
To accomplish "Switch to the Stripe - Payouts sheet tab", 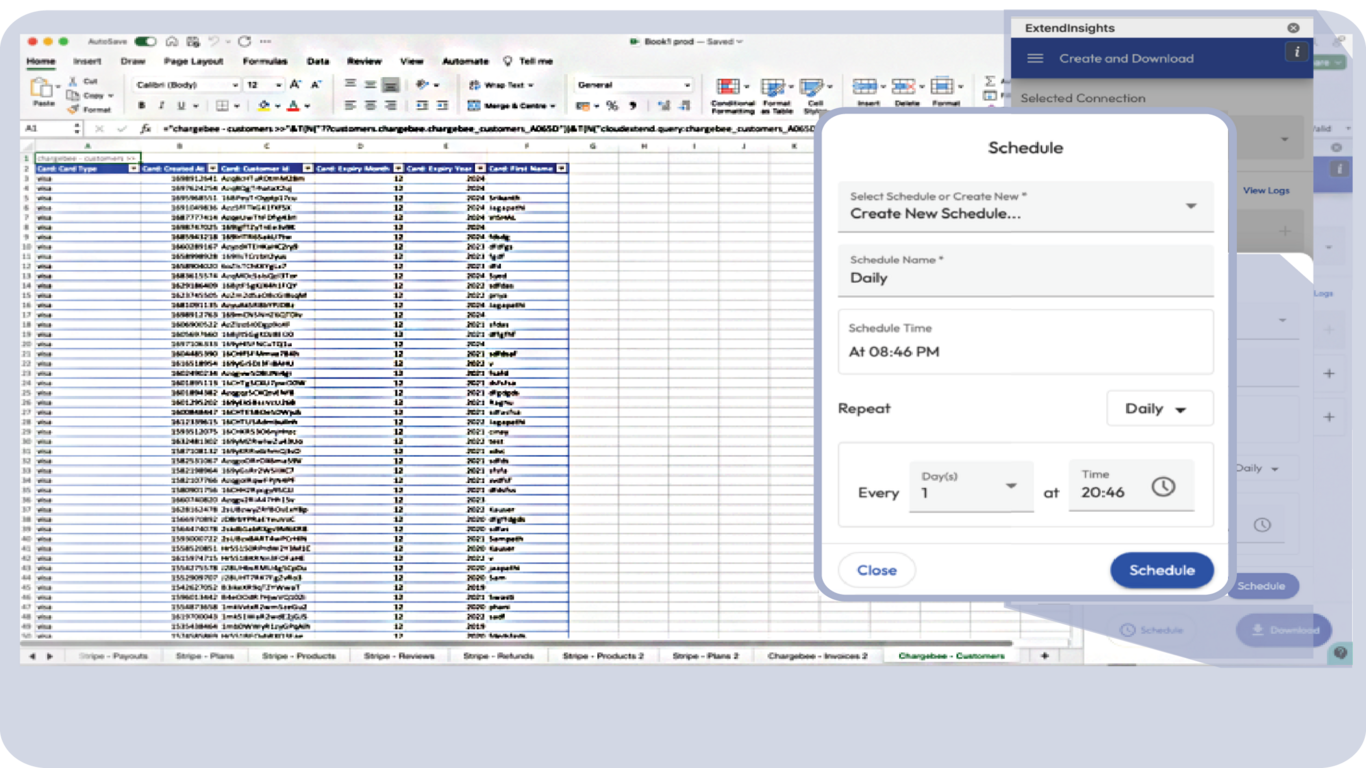I will pos(112,656).
